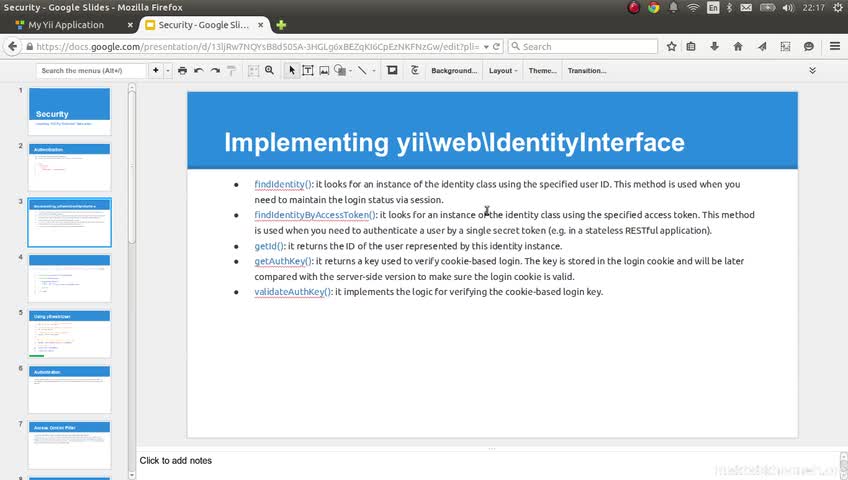848x480 pixels.
Task: Open a new Firefox tab
Action: pos(281,25)
